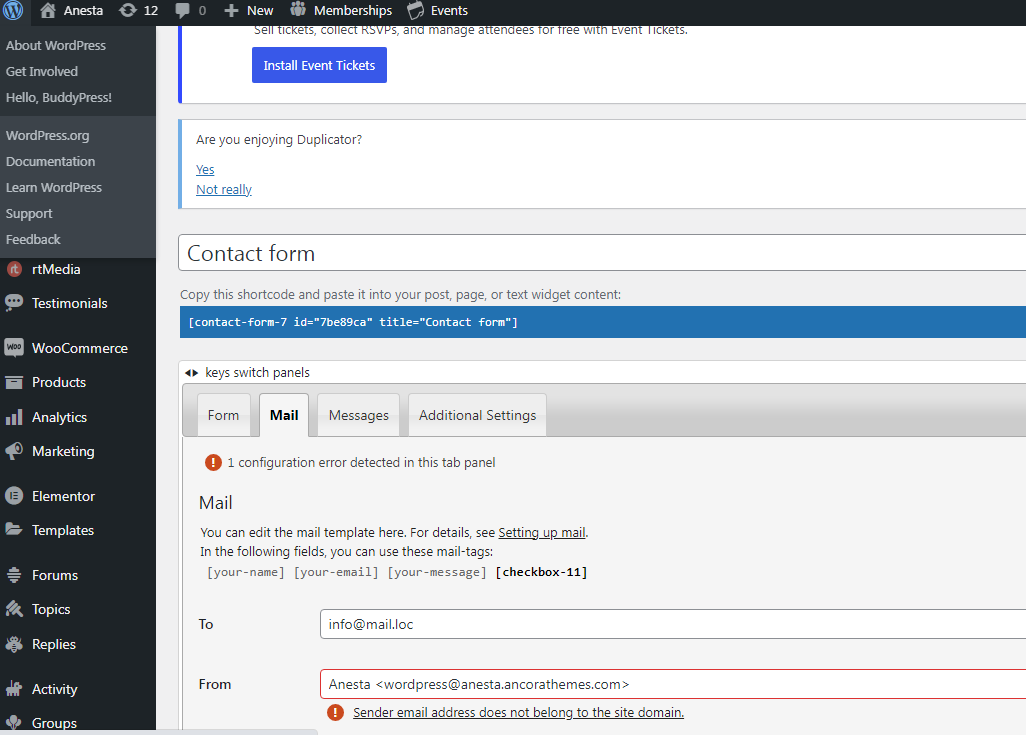Image resolution: width=1026 pixels, height=735 pixels.
Task: Open Support menu link
Action: pyautogui.click(x=29, y=213)
